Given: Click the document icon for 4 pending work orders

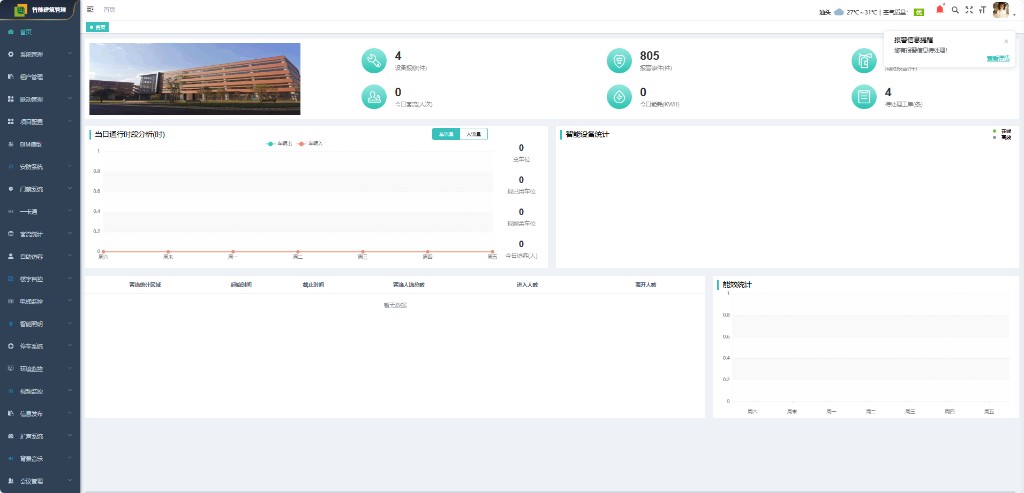Looking at the screenshot, I should pyautogui.click(x=864, y=97).
